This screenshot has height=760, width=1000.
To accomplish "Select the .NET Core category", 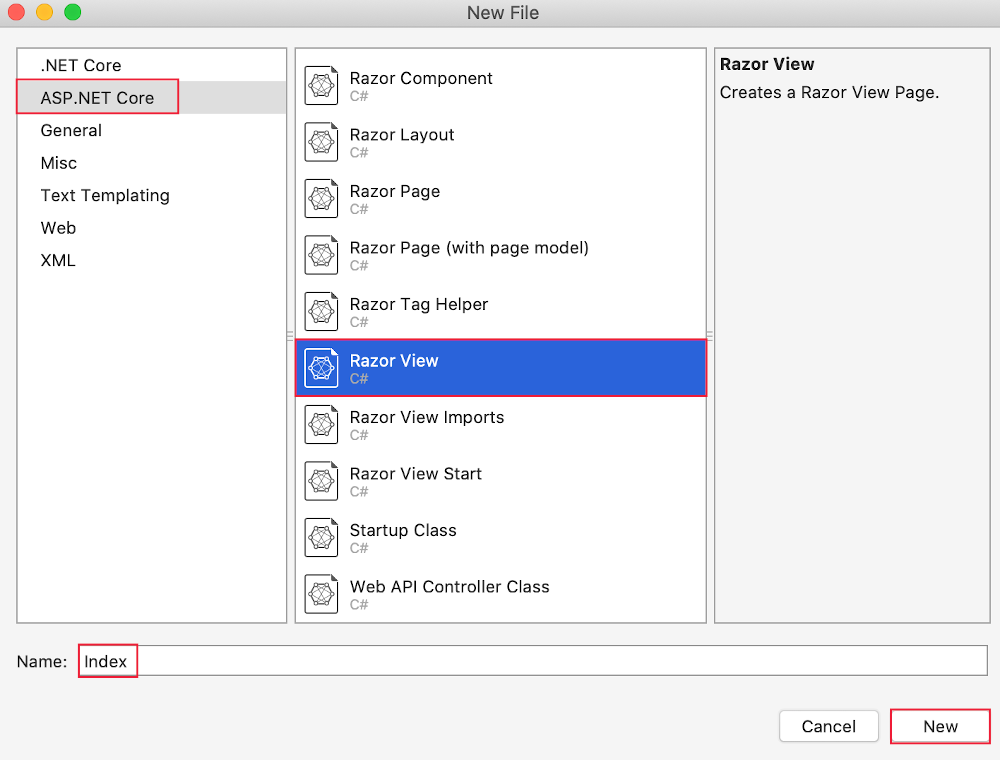I will click(x=81, y=65).
